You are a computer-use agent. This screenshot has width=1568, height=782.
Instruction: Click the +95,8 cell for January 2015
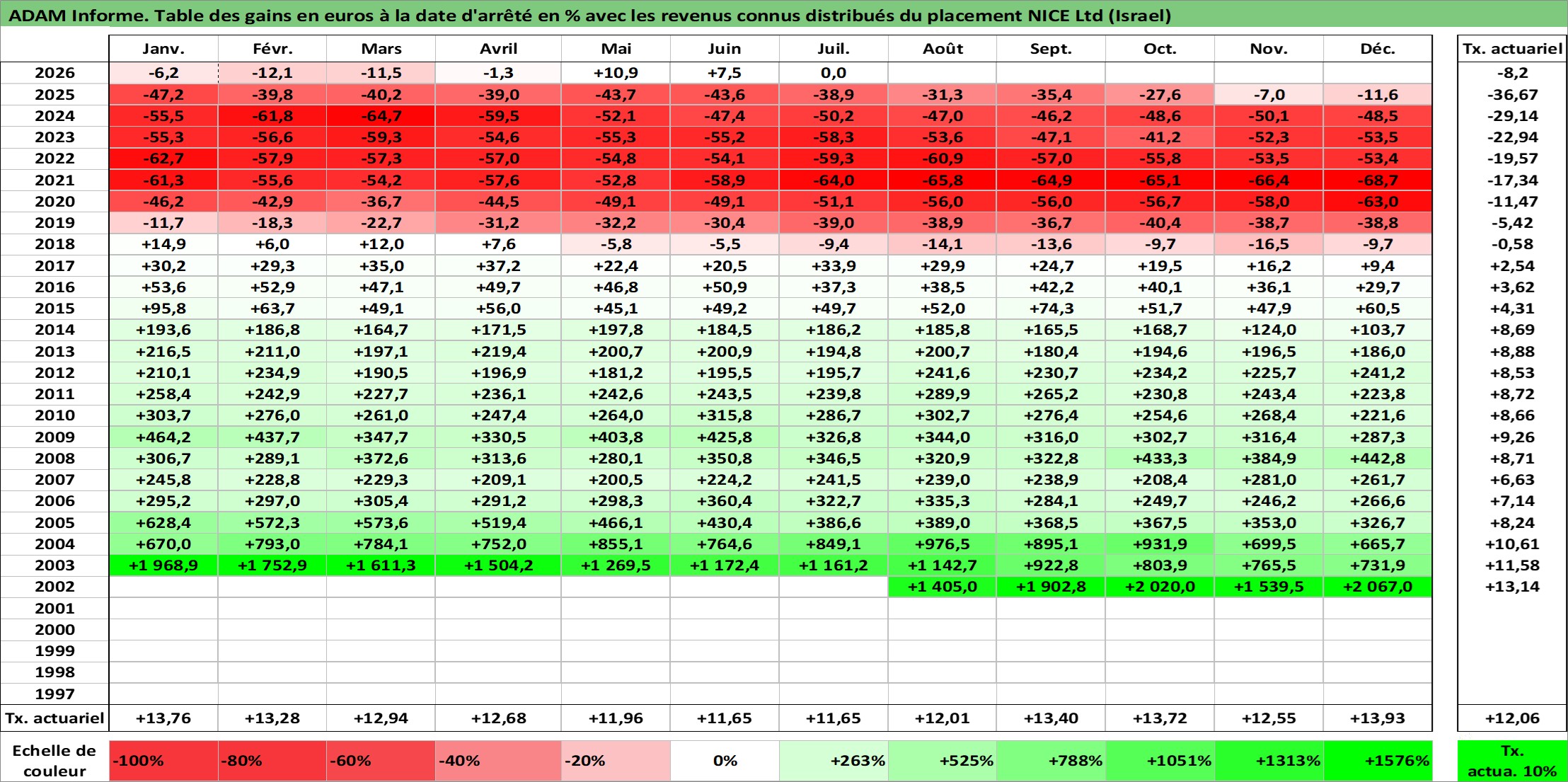click(x=163, y=309)
